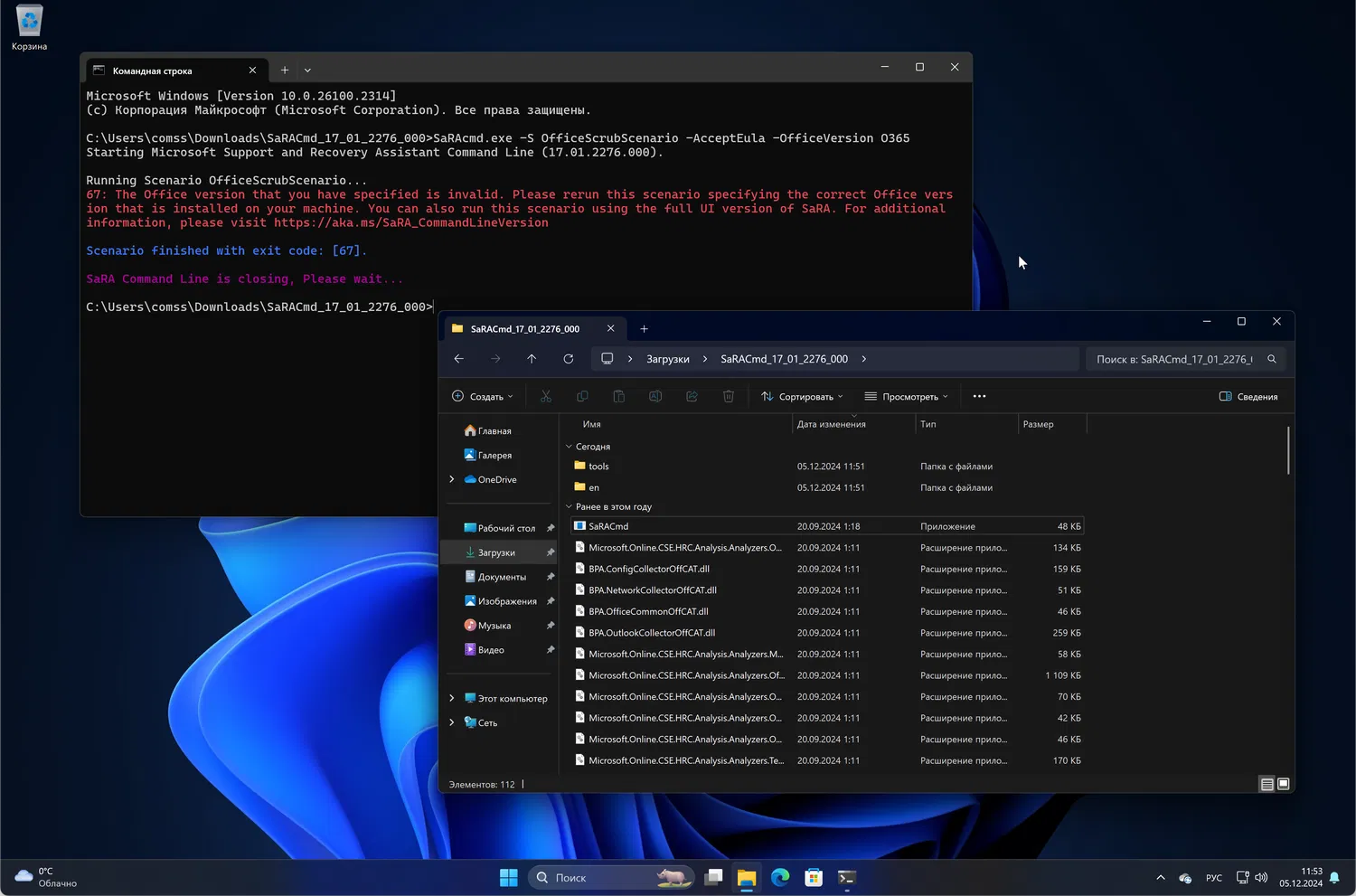The height and width of the screenshot is (896, 1356).
Task: Click the Refresh icon in Explorer
Action: pos(568,359)
